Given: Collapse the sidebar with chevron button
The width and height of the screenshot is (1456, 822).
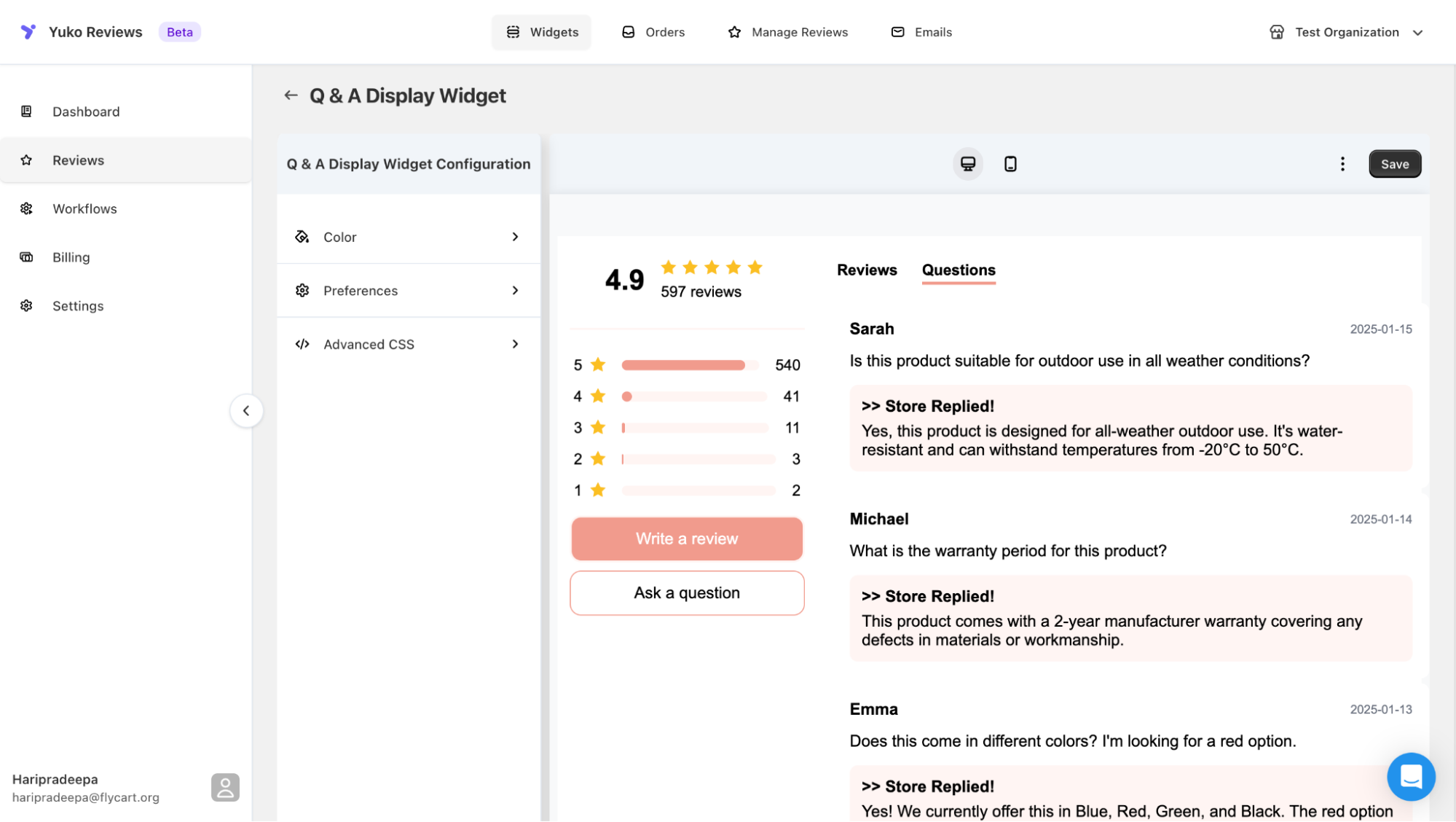Looking at the screenshot, I should click(x=246, y=411).
